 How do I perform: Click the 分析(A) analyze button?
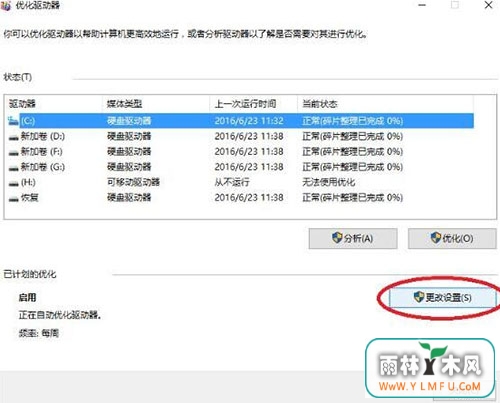(x=353, y=238)
